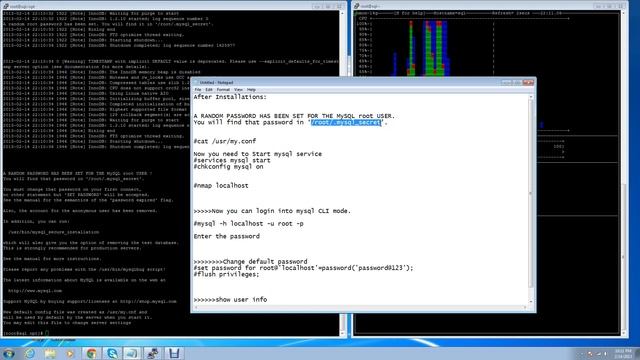This screenshot has height=360, width=640.
Task: Click highlighted '/root/.mysql_secret' text in Notepad
Action: (346, 122)
